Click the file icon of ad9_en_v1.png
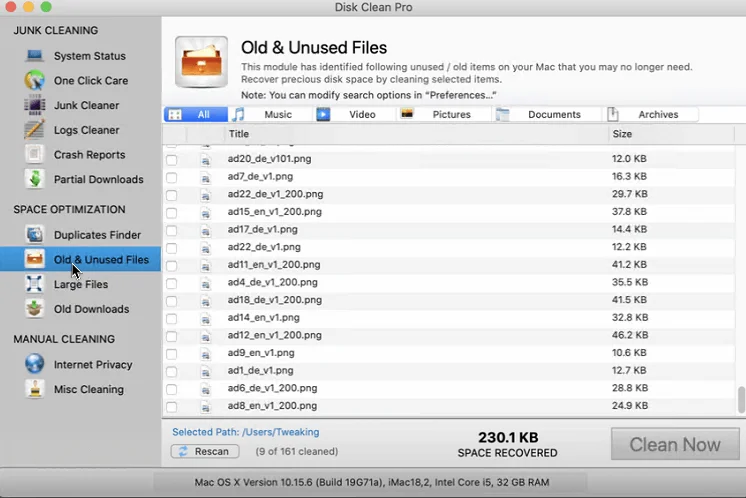The height and width of the screenshot is (498, 746). point(206,354)
